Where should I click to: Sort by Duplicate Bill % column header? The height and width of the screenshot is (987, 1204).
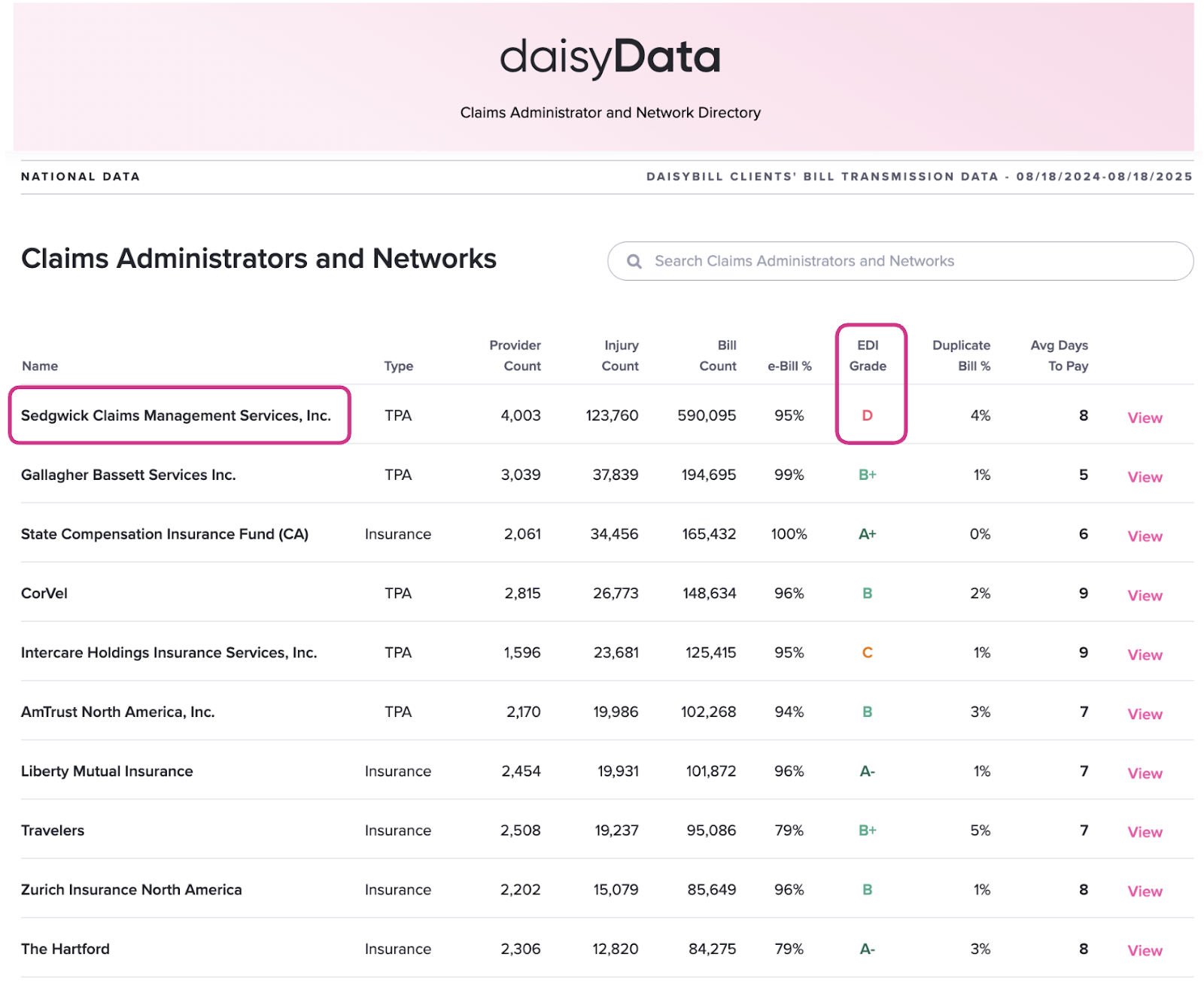pos(961,356)
